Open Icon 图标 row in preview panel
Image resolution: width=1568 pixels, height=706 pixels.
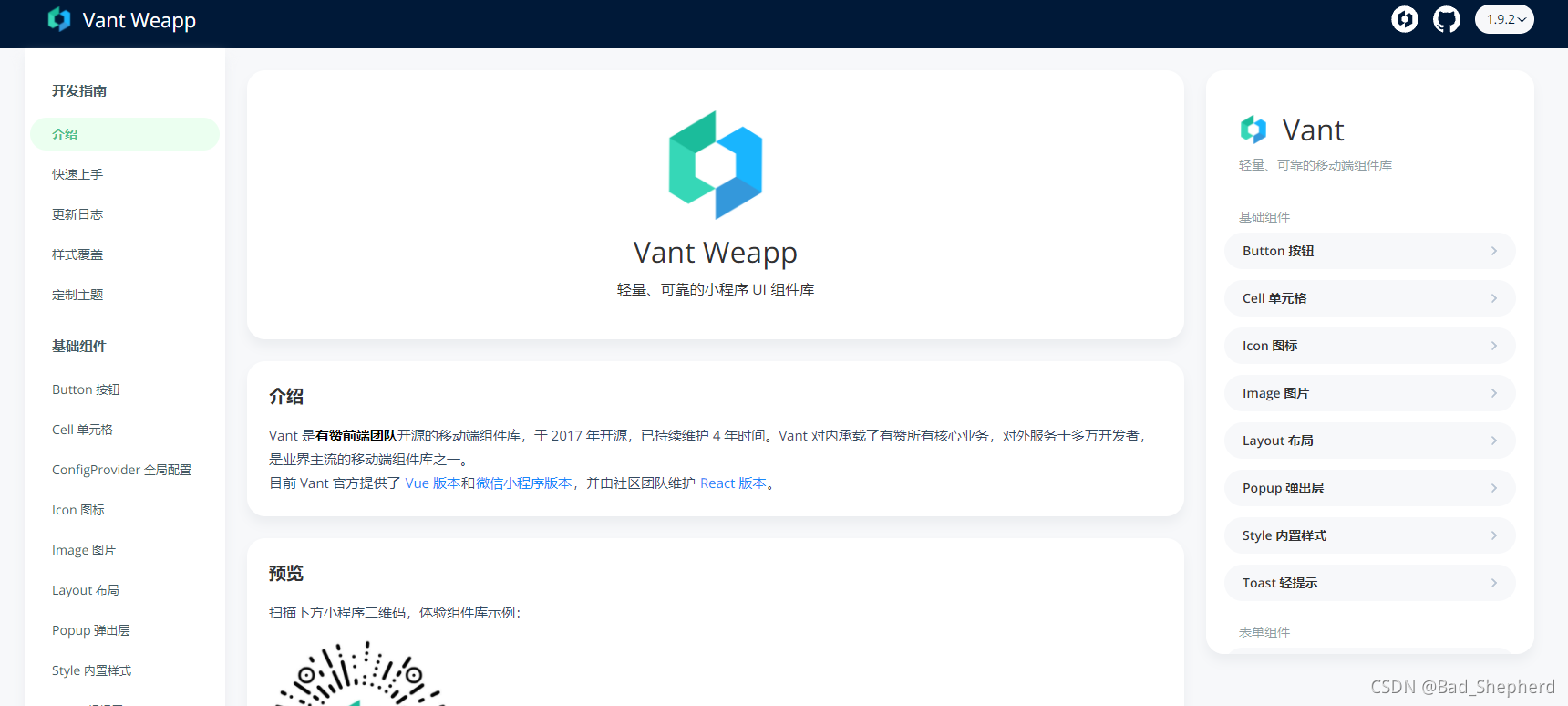[x=1369, y=346]
